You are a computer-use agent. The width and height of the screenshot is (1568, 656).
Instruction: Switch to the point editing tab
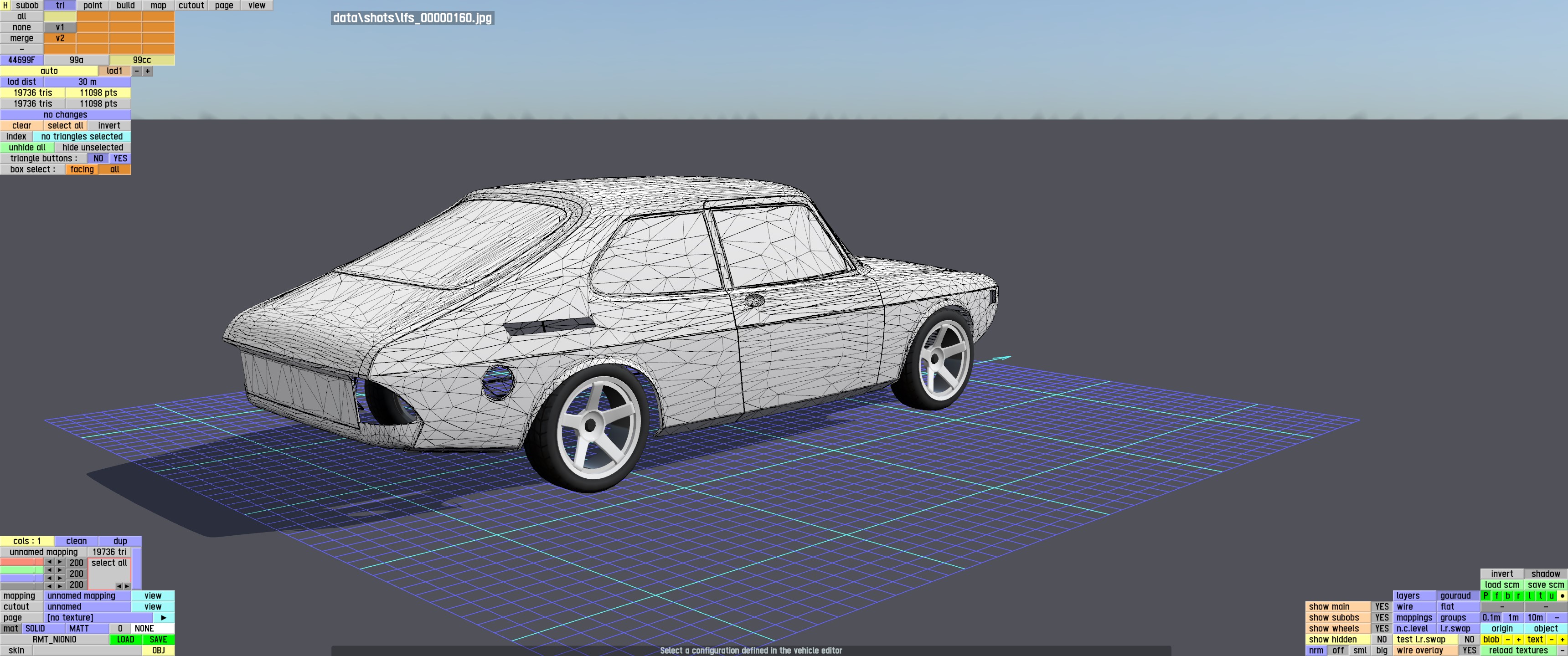[93, 5]
